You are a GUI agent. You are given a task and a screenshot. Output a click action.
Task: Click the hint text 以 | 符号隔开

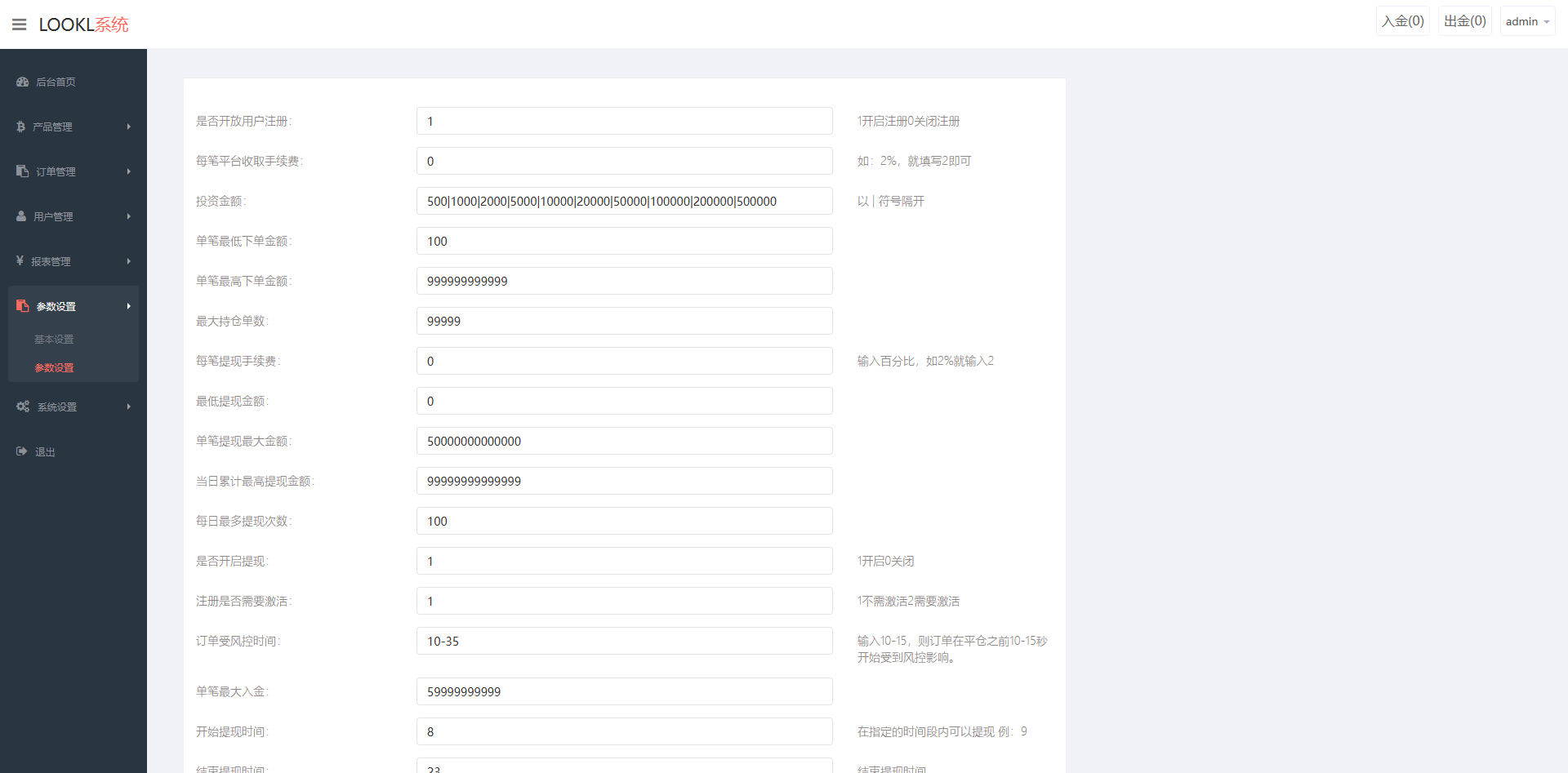(x=890, y=201)
